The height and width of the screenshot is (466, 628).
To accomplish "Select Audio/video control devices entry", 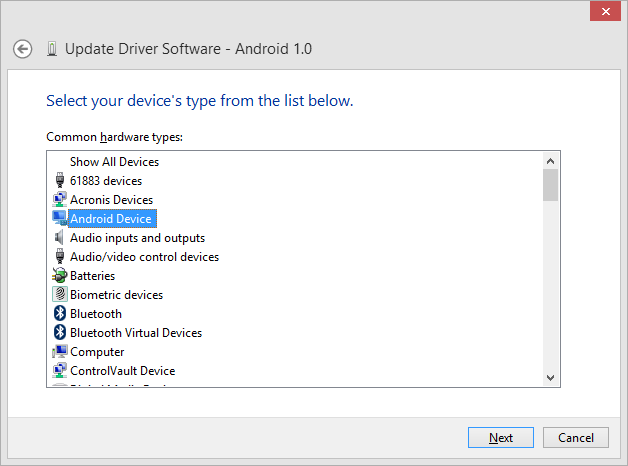I will [144, 257].
